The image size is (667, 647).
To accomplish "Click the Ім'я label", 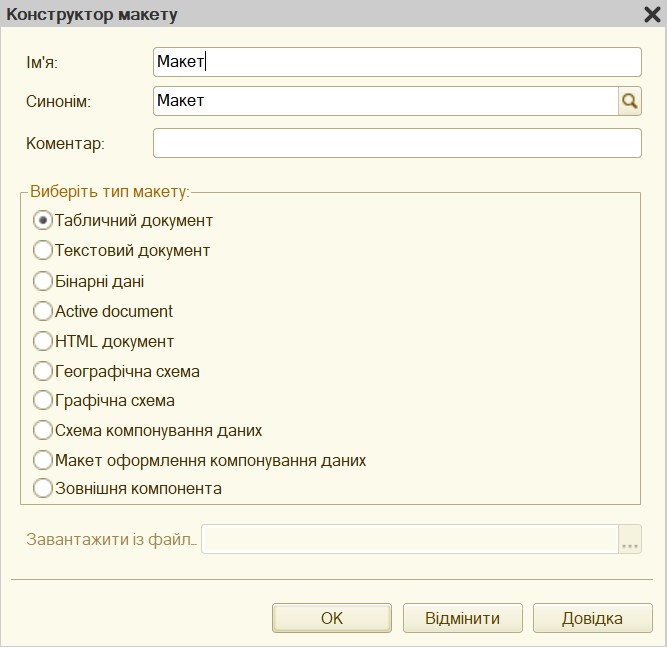I will point(42,63).
